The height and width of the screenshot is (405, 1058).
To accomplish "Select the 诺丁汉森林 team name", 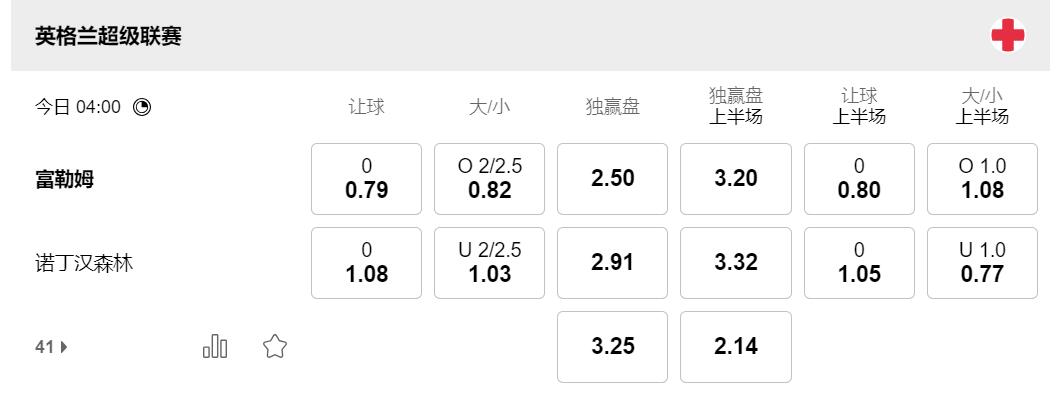I will point(84,264).
